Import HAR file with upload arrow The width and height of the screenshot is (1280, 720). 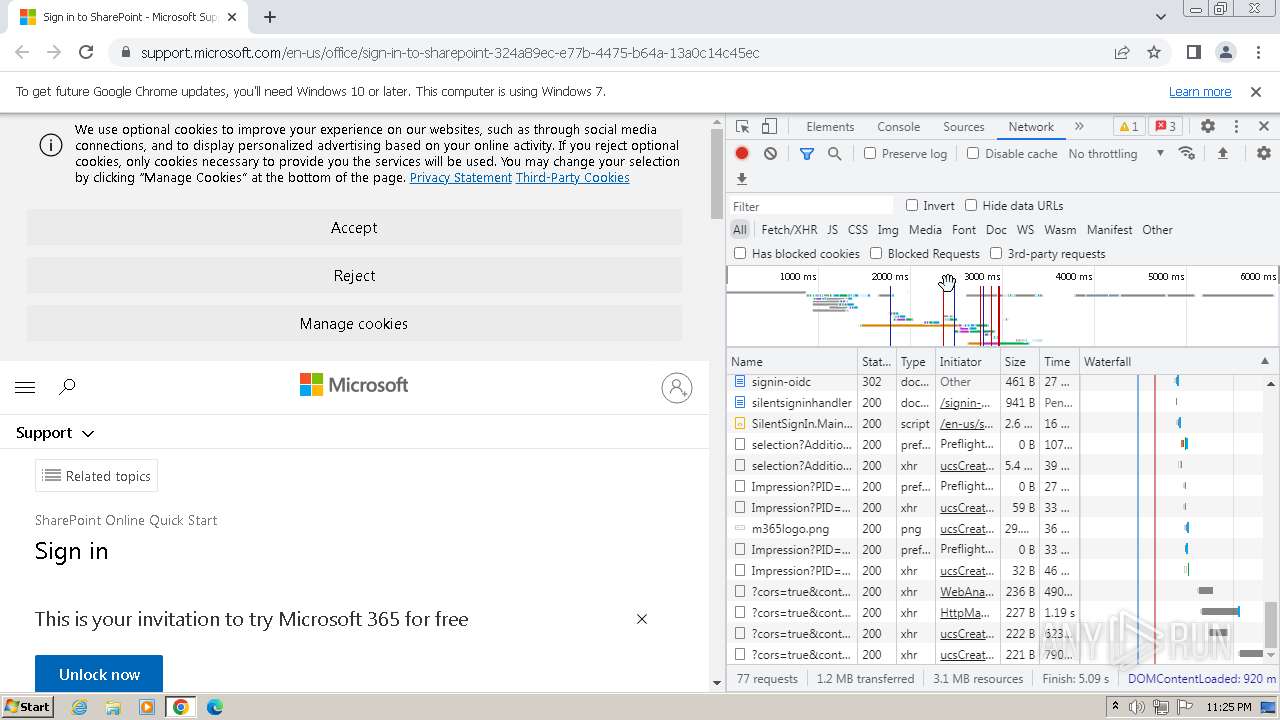[x=1222, y=153]
